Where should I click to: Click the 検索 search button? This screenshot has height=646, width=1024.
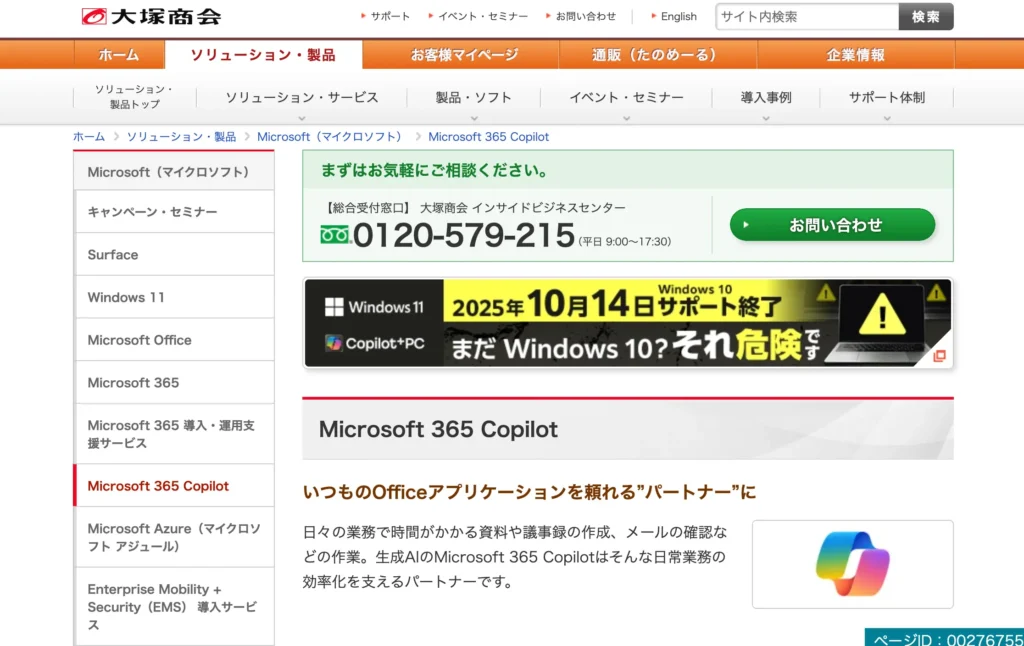925,16
